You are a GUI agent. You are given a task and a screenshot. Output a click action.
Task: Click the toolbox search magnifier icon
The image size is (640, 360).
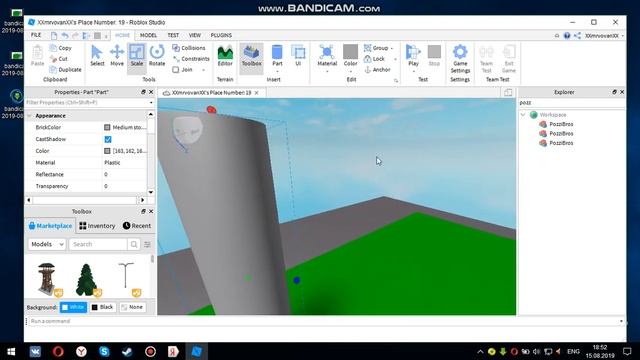(x=134, y=244)
